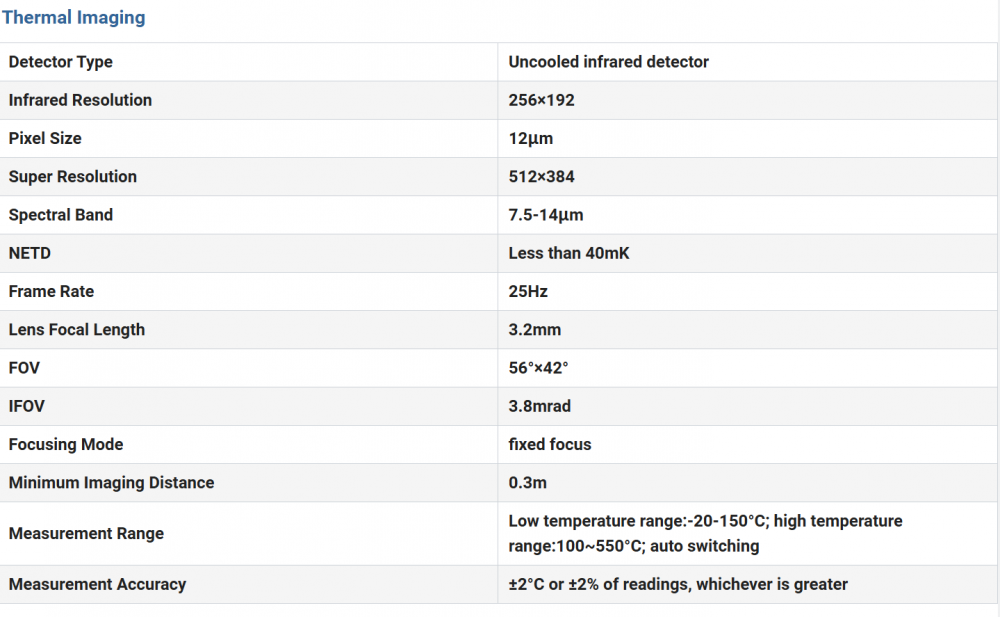
Task: Click the Detector Type label cell
Action: point(60,62)
